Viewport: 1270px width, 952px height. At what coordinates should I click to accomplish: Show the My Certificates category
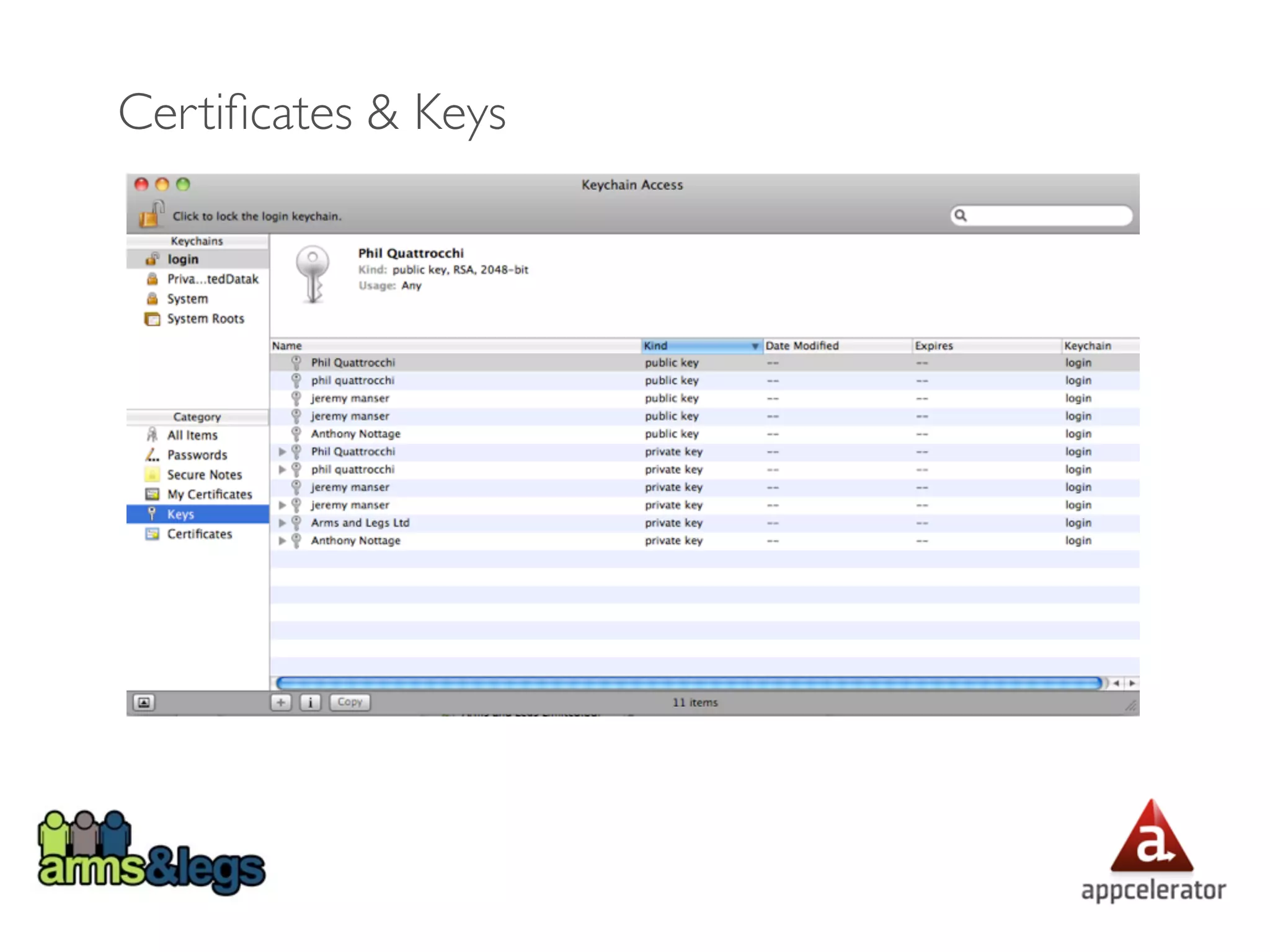coord(209,495)
